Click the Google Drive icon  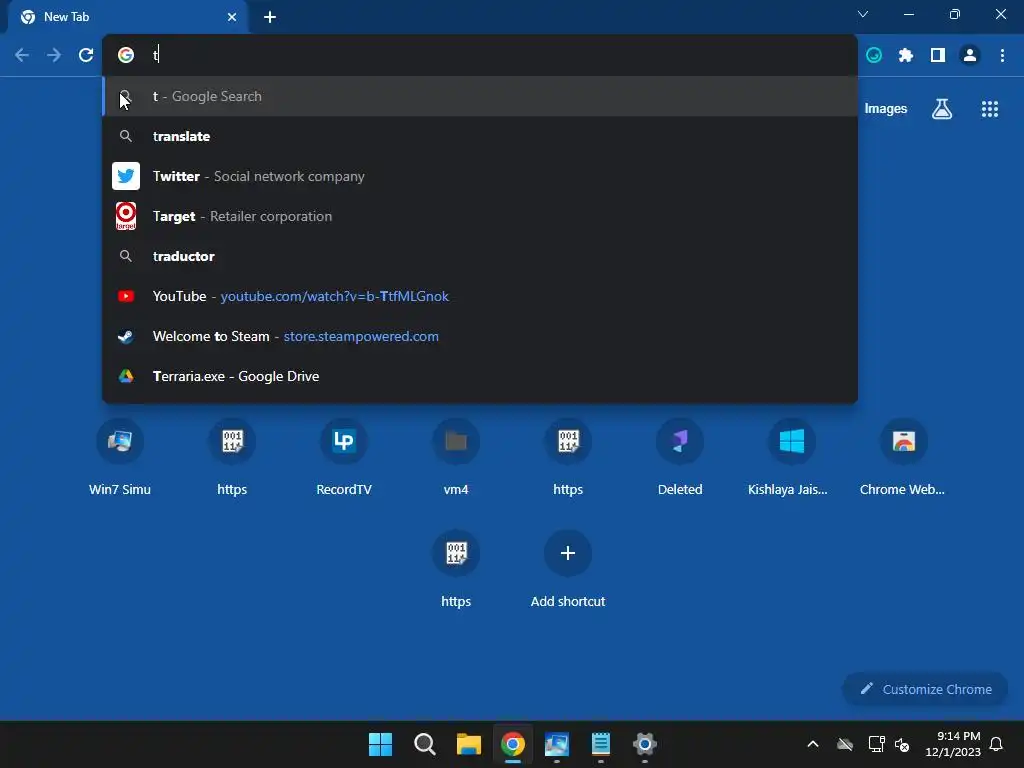[126, 376]
